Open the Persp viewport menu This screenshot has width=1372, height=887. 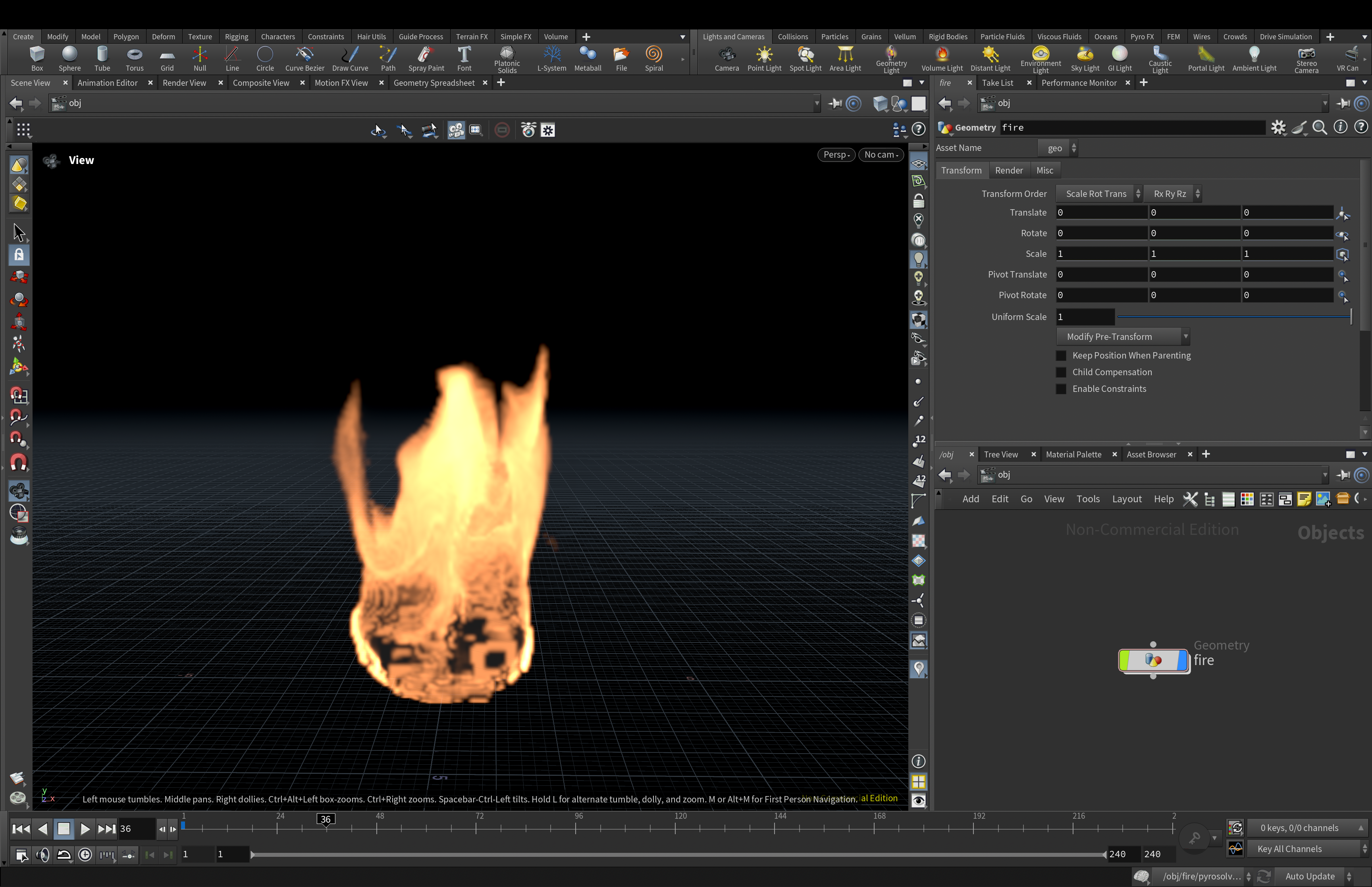(836, 154)
